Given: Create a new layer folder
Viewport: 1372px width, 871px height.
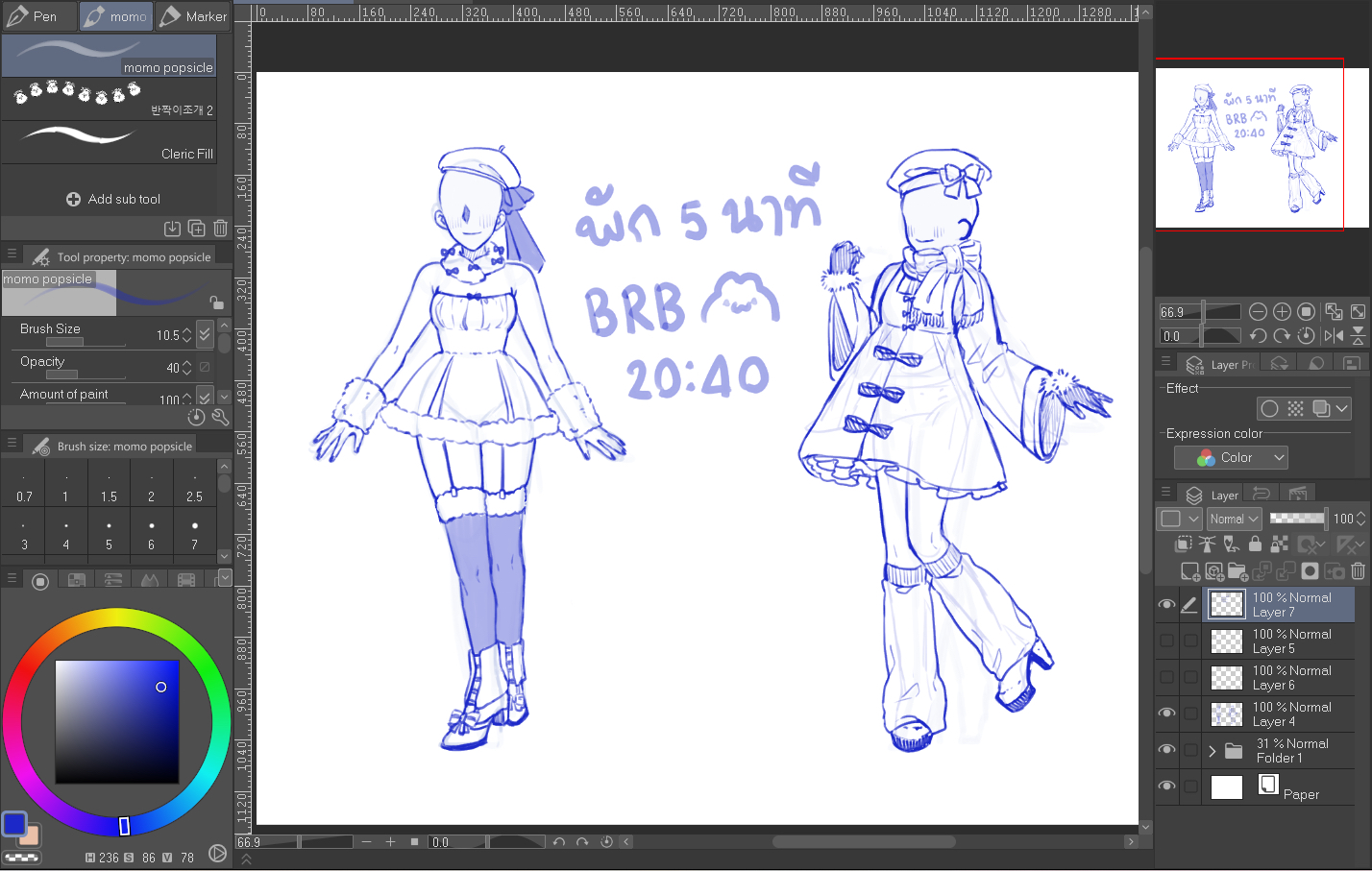Looking at the screenshot, I should tap(1237, 571).
